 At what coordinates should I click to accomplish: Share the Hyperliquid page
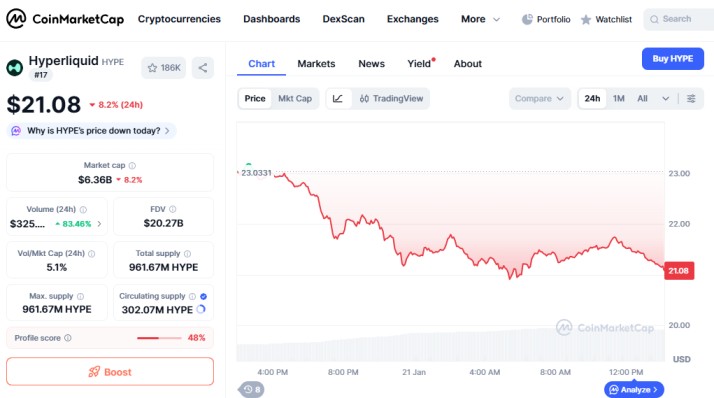[x=203, y=68]
